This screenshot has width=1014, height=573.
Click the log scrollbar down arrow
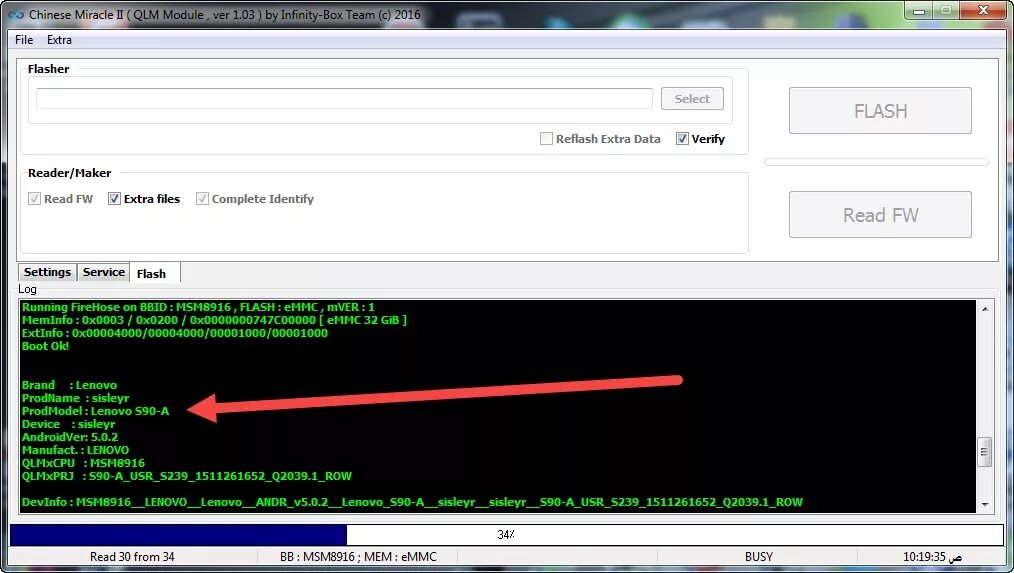point(984,504)
